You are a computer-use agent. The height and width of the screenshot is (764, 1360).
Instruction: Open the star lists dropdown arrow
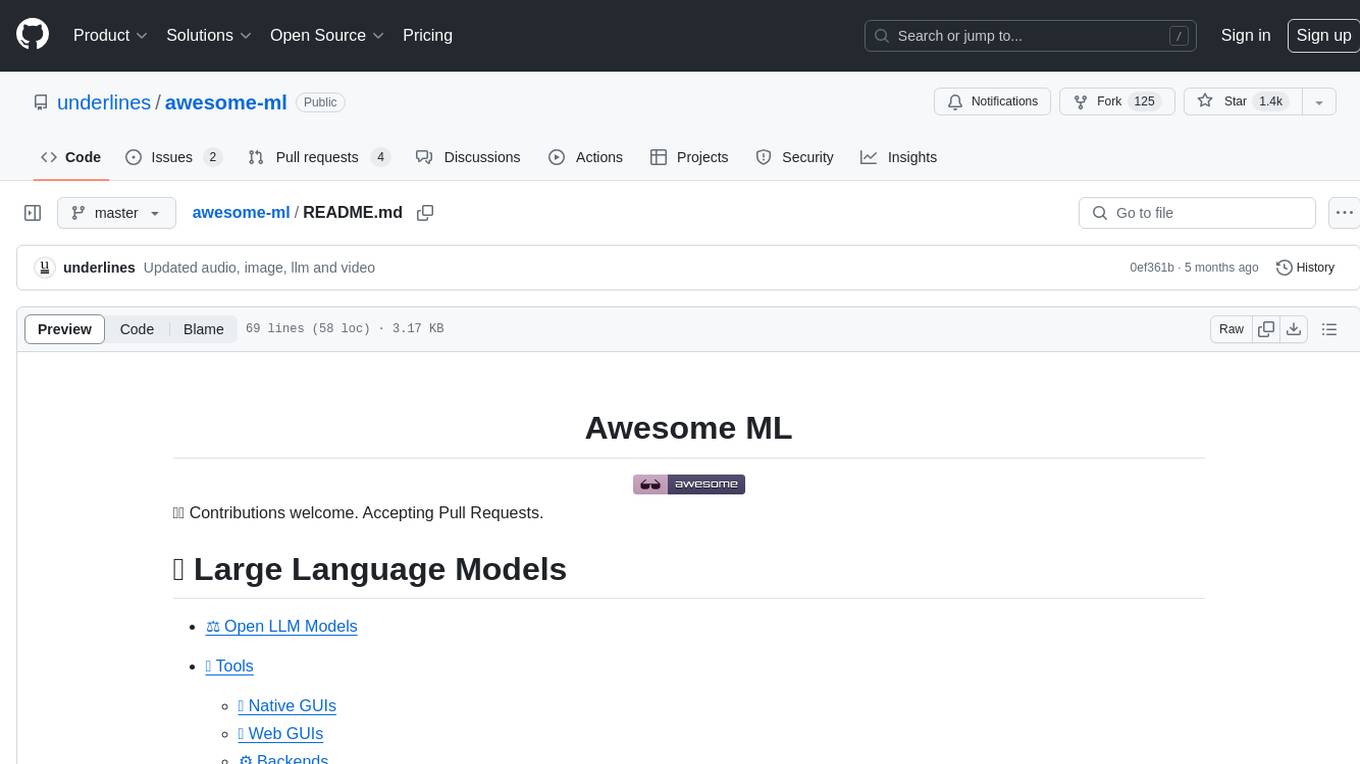coord(1319,102)
